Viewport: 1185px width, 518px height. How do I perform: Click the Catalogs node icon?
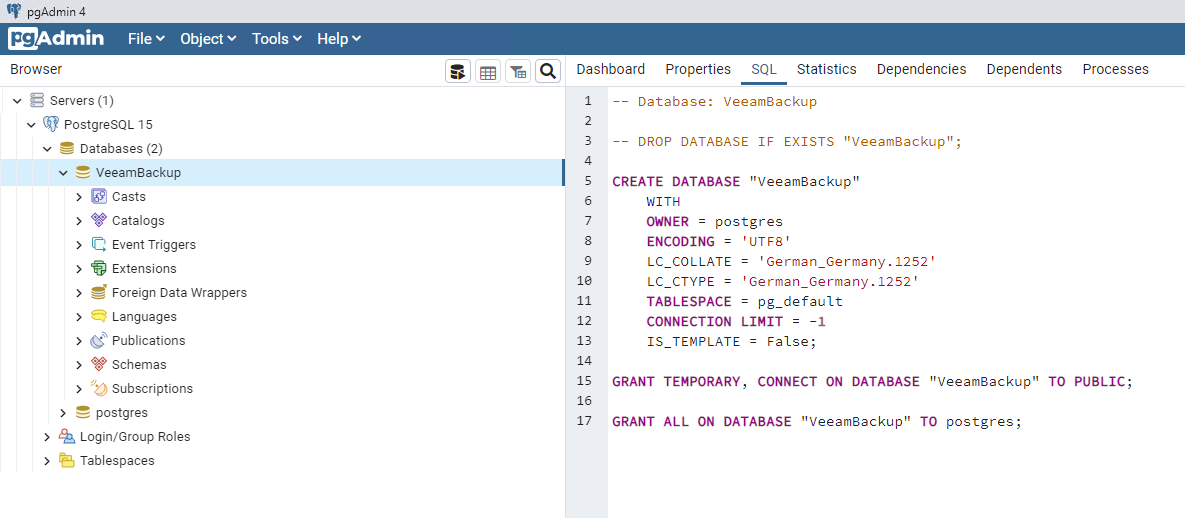99,221
